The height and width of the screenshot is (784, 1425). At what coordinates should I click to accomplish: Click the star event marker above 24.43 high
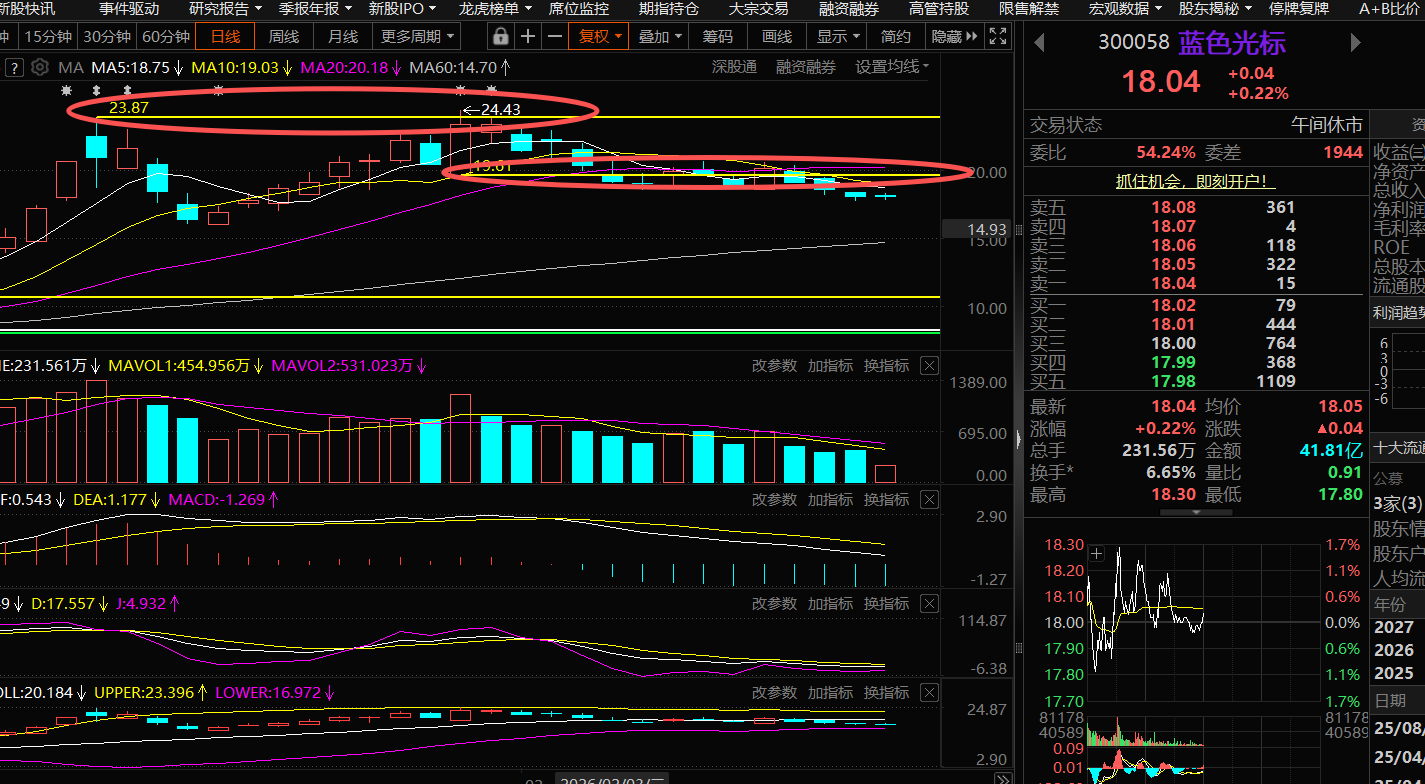461,91
